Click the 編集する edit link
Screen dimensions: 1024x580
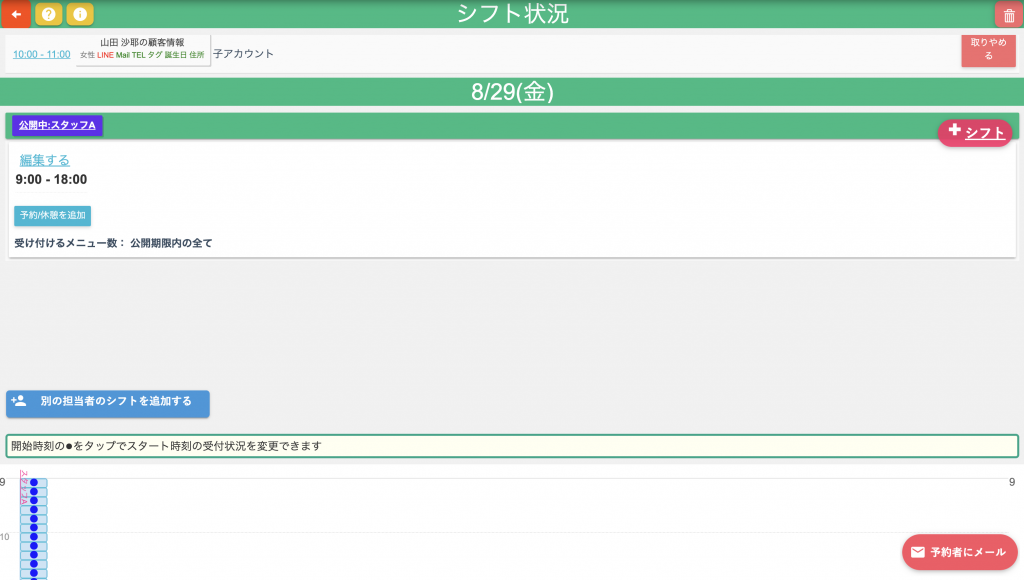click(44, 160)
